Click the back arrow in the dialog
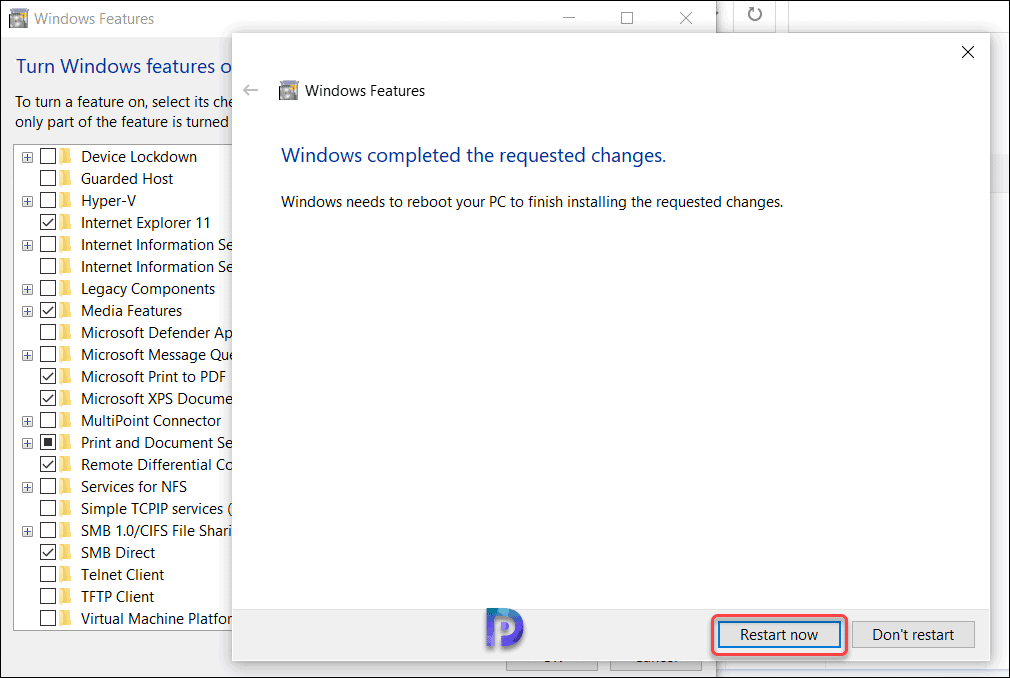 pyautogui.click(x=250, y=90)
